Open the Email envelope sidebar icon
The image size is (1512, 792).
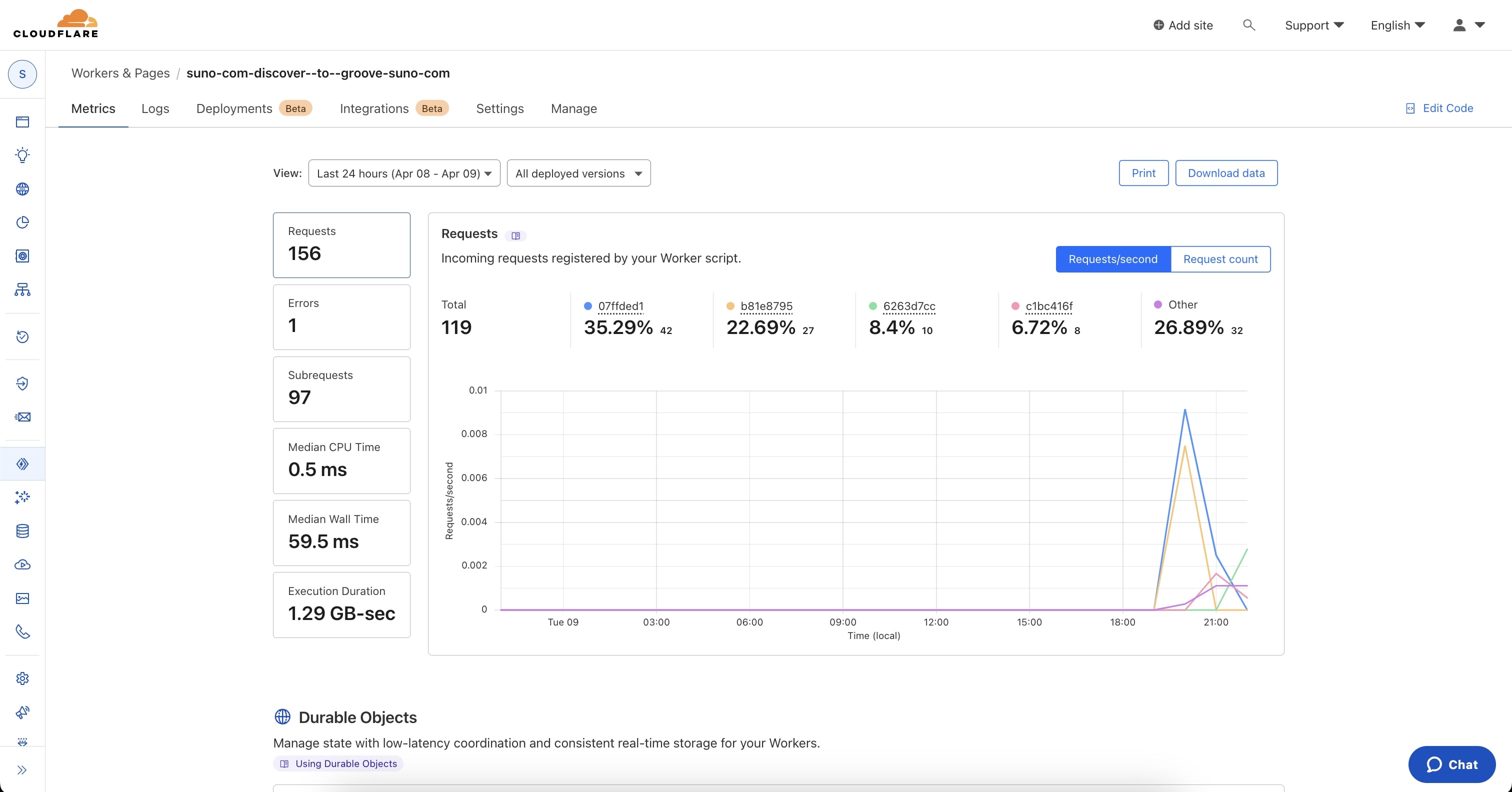(x=22, y=417)
